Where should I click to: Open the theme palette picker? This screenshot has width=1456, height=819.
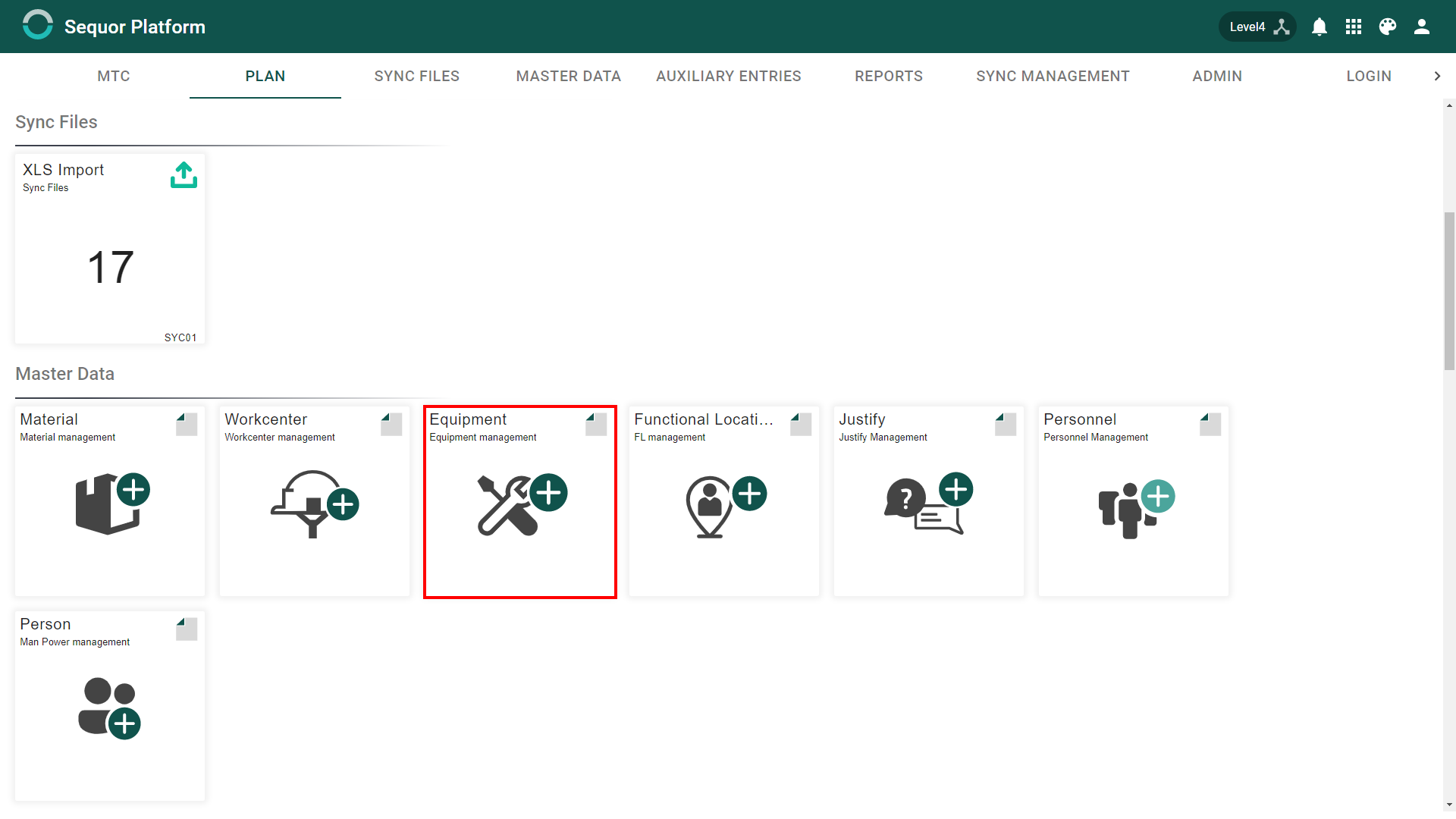[x=1388, y=27]
